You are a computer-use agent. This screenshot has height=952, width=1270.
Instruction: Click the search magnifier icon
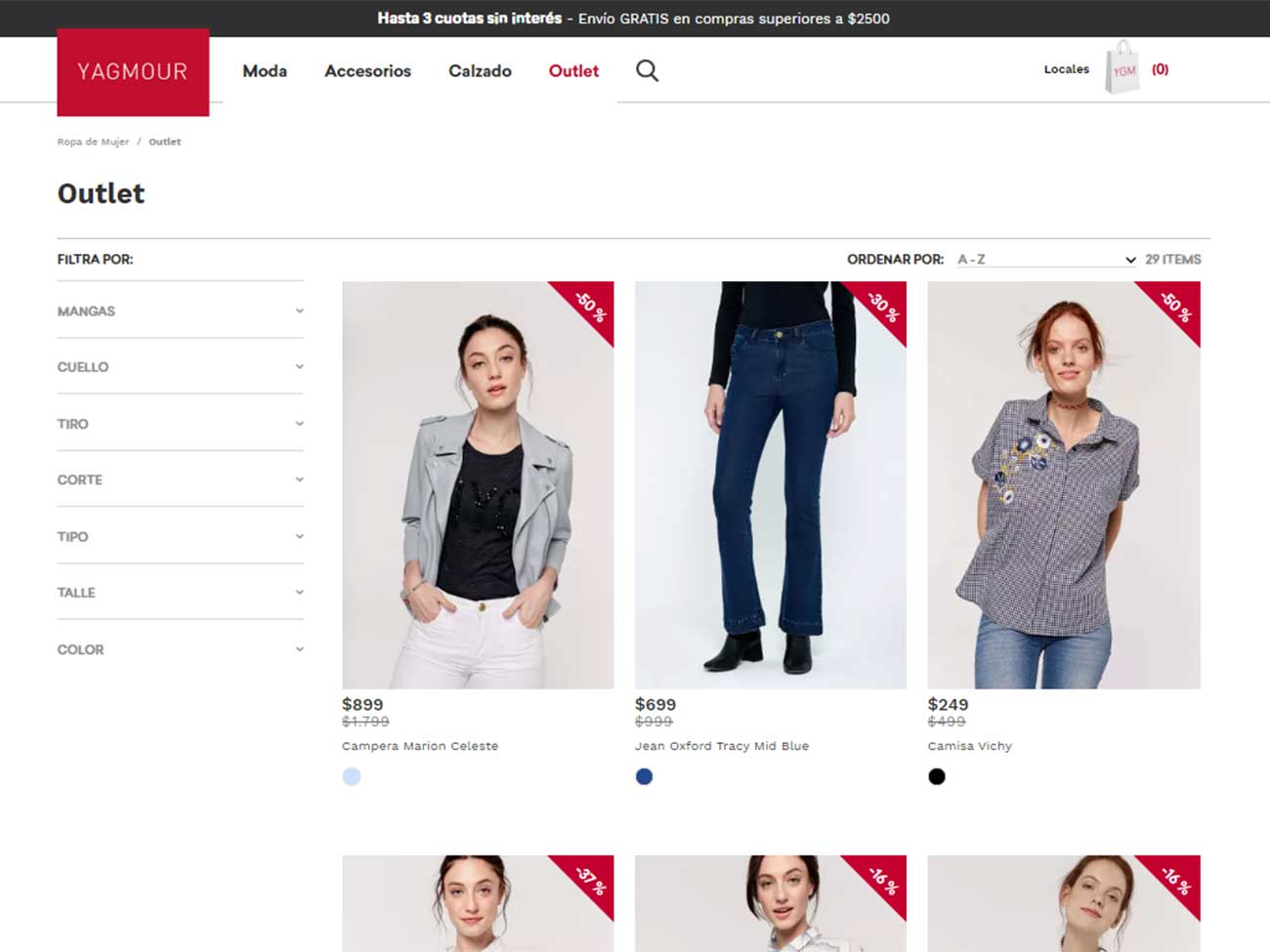647,70
